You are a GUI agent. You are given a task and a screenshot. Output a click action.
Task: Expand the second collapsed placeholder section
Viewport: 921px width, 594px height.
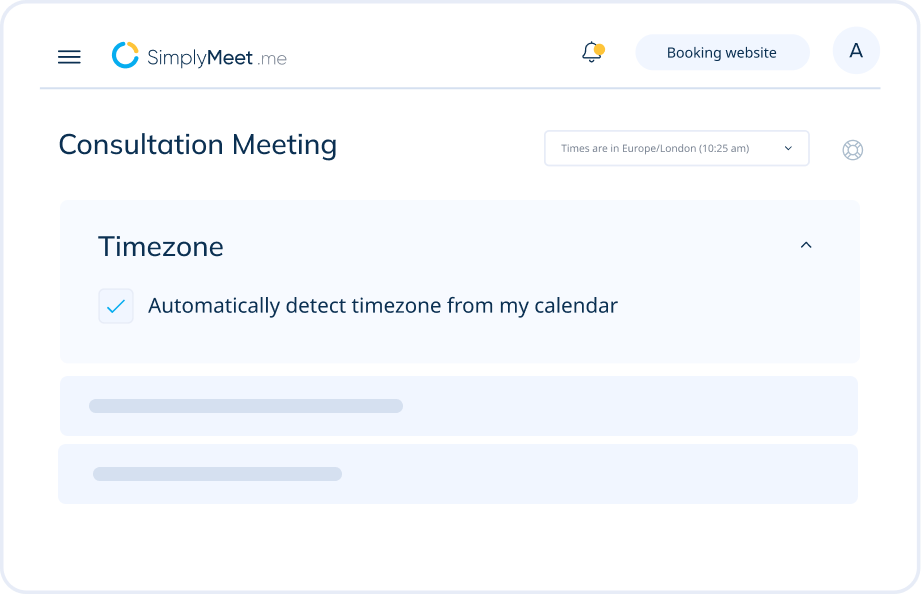tap(458, 474)
